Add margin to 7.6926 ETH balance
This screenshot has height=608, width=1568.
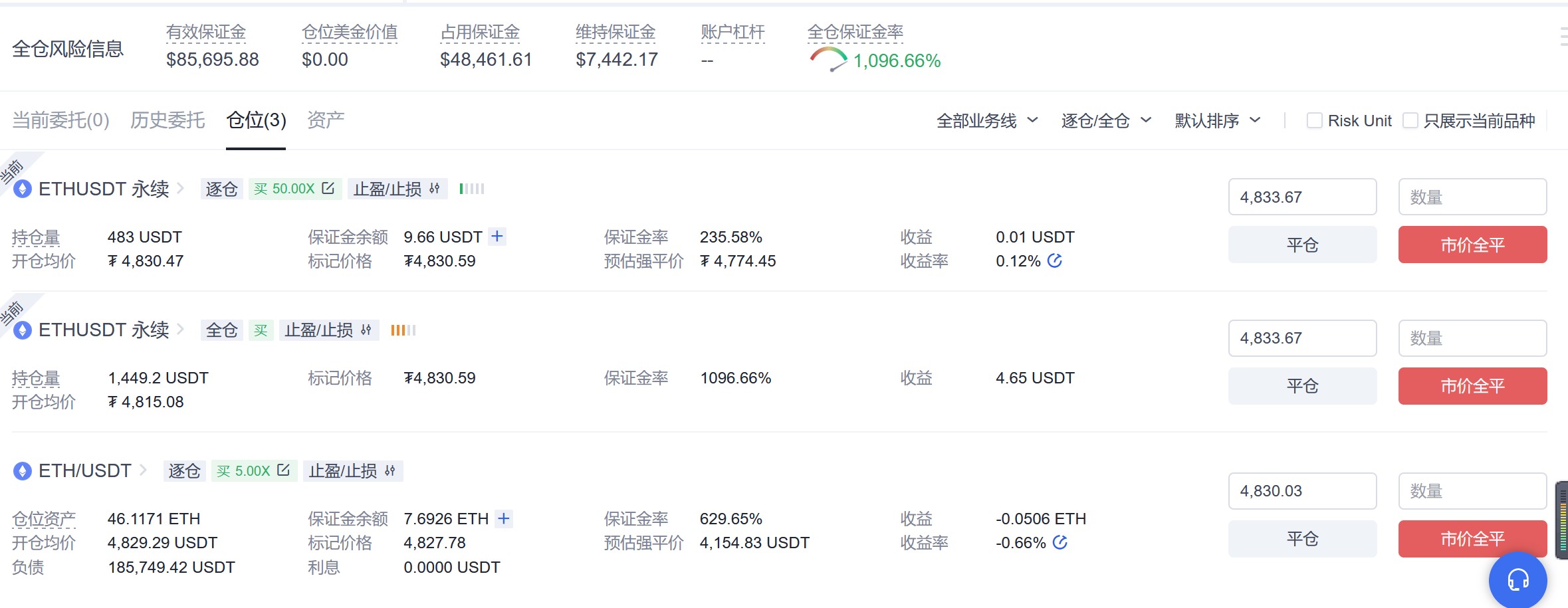[x=504, y=518]
